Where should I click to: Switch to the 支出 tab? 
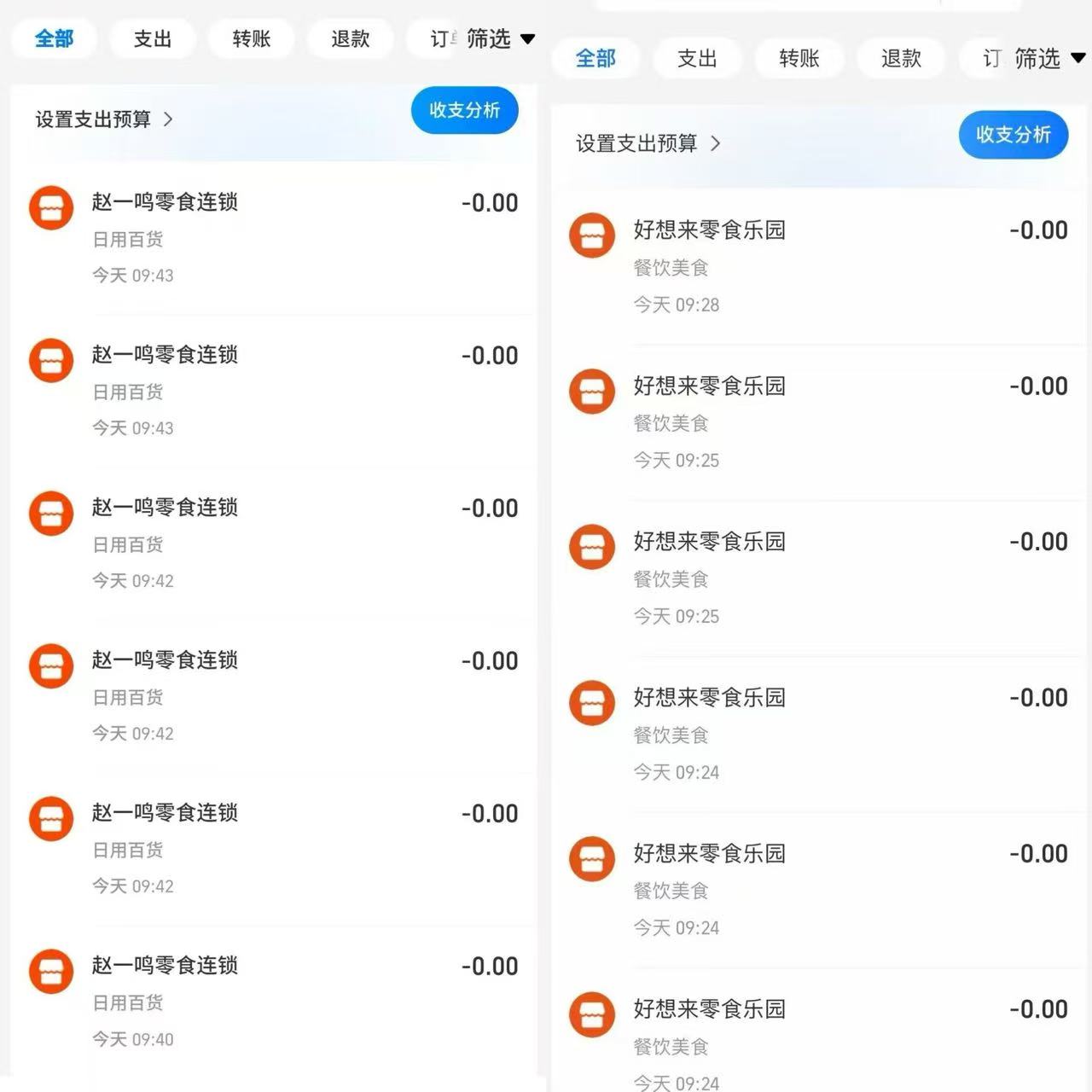pyautogui.click(x=152, y=39)
